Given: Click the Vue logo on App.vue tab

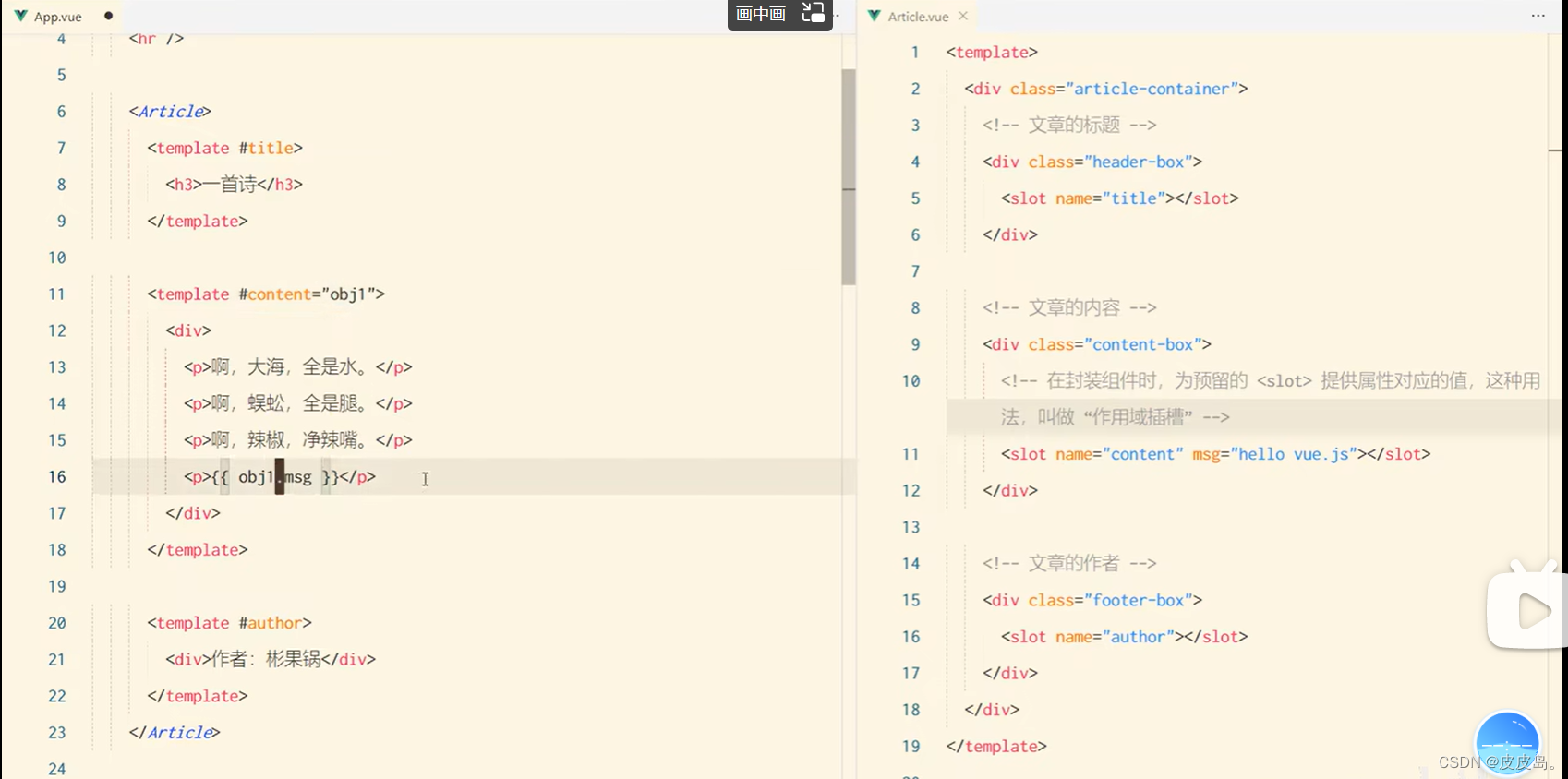Looking at the screenshot, I should 20,16.
